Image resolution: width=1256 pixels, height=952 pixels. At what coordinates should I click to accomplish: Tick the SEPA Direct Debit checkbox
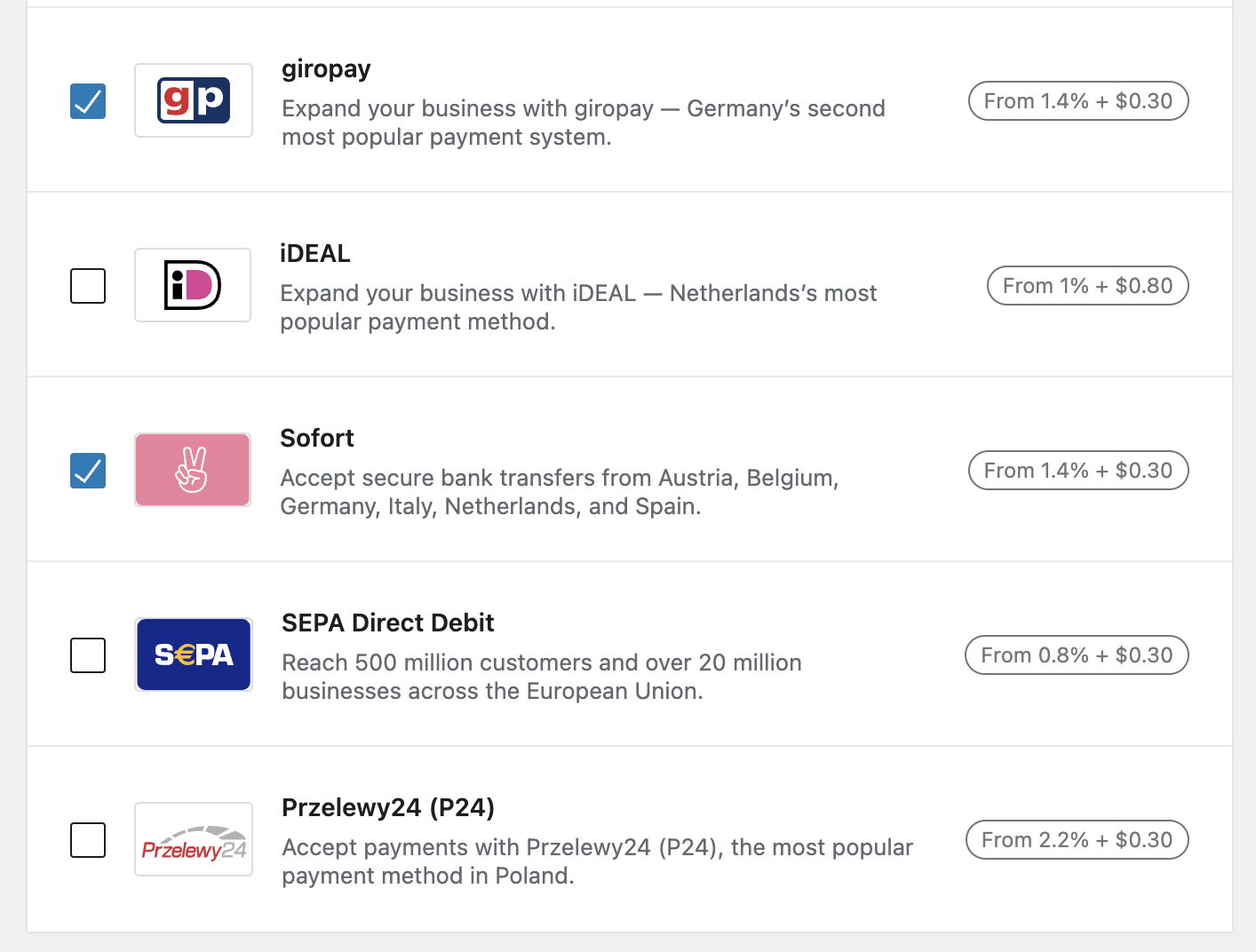click(x=88, y=655)
